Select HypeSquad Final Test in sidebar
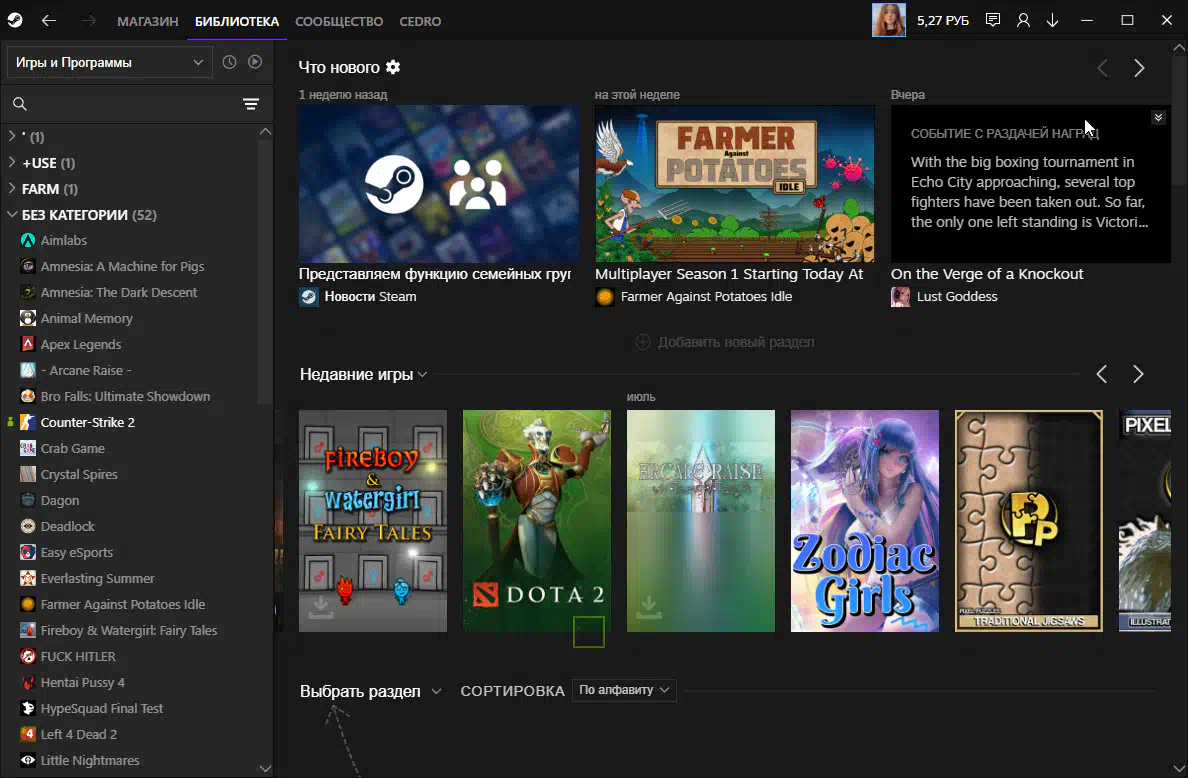The height and width of the screenshot is (778, 1188). click(102, 708)
